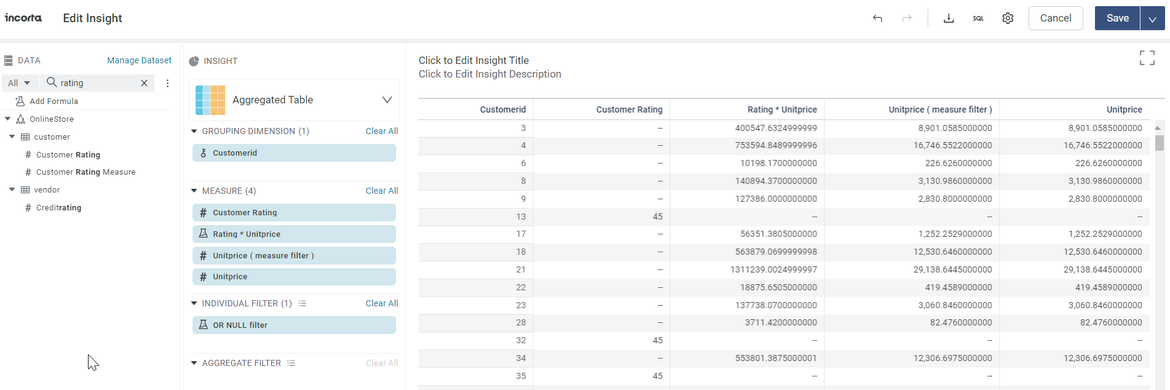Click Customerid cell 13

[x=521, y=217]
